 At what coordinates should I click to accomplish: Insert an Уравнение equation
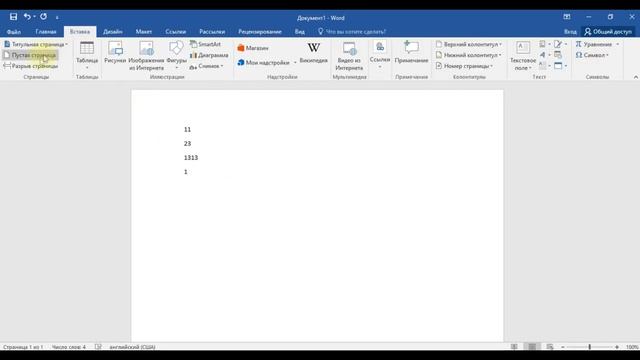coord(594,44)
